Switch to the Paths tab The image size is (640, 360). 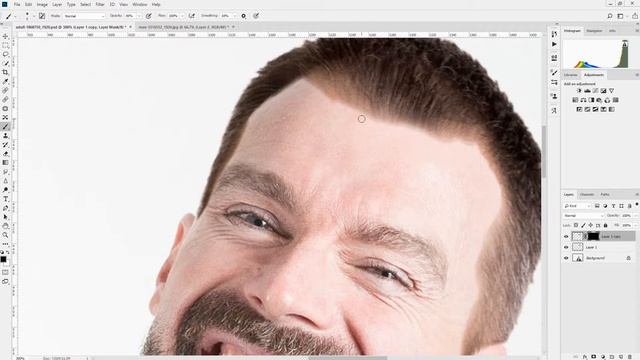click(x=605, y=195)
